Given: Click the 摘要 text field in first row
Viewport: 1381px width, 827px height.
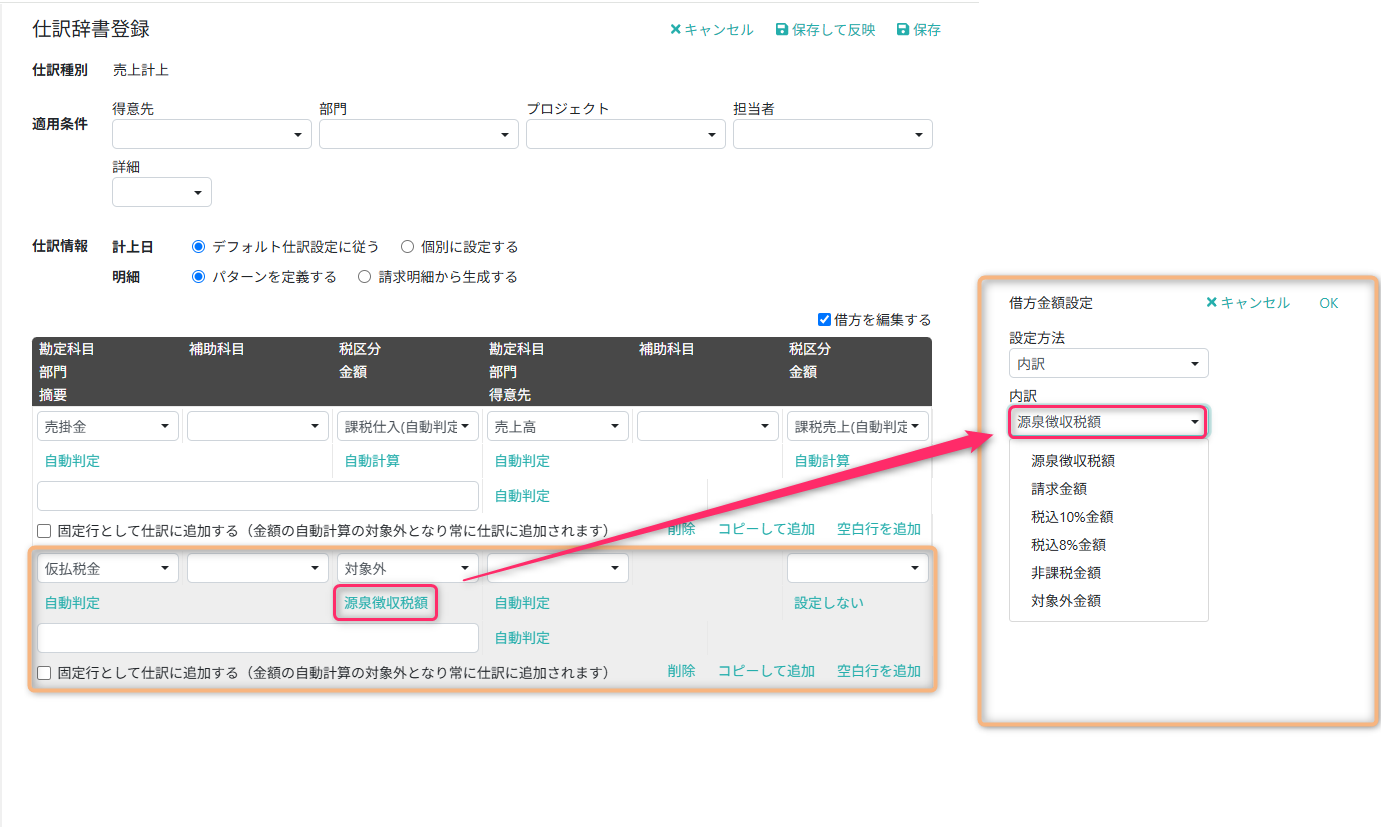Looking at the screenshot, I should click(x=258, y=496).
